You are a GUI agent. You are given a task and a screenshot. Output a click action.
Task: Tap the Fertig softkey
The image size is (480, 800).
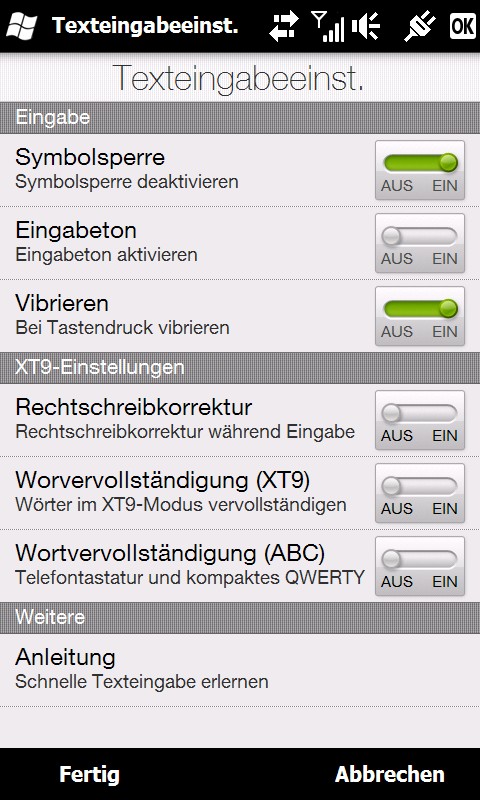click(89, 774)
